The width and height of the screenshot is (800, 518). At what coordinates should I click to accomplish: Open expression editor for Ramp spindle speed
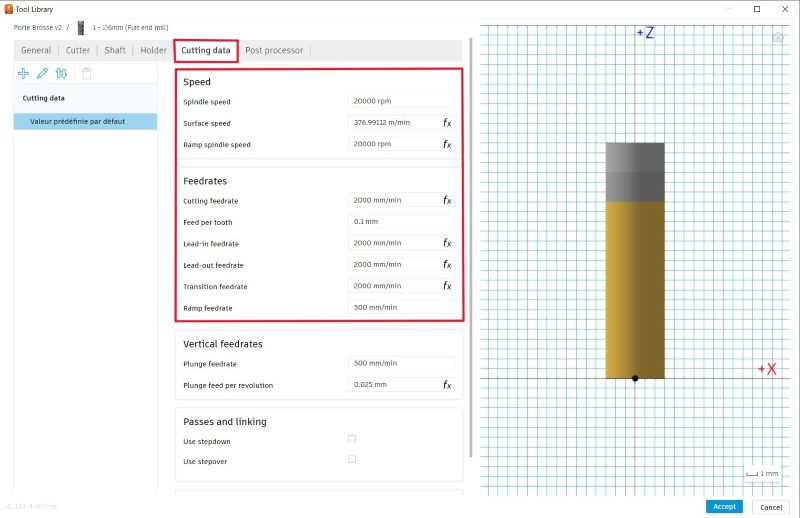click(x=447, y=144)
